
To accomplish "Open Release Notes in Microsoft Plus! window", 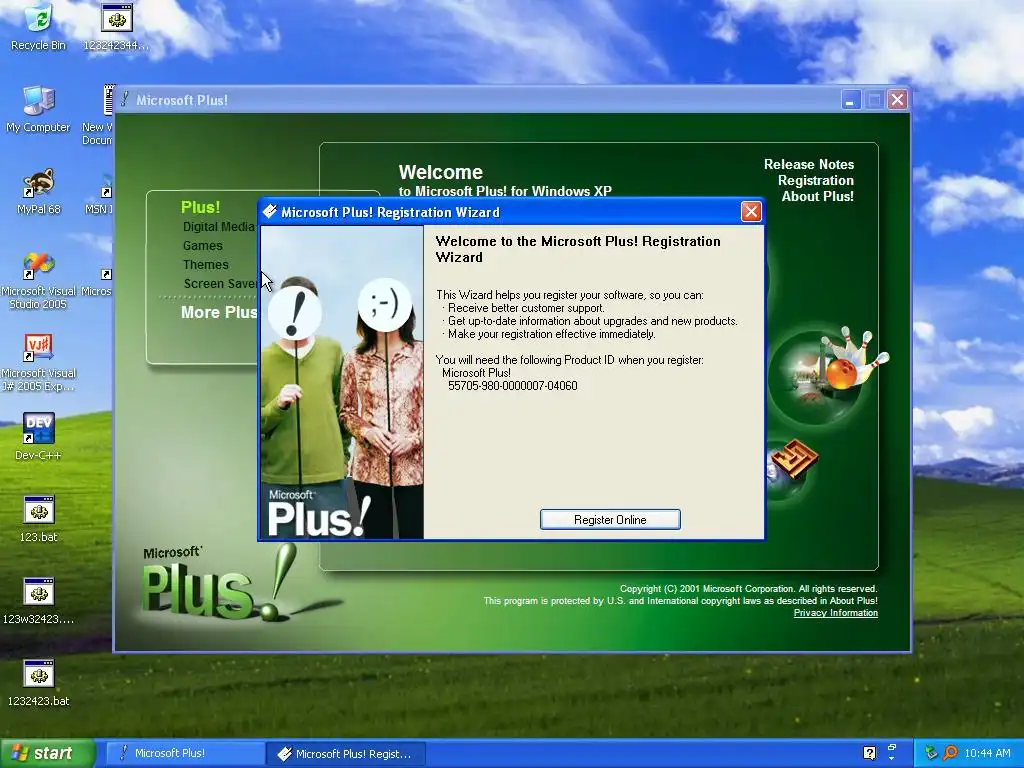I will point(808,165).
